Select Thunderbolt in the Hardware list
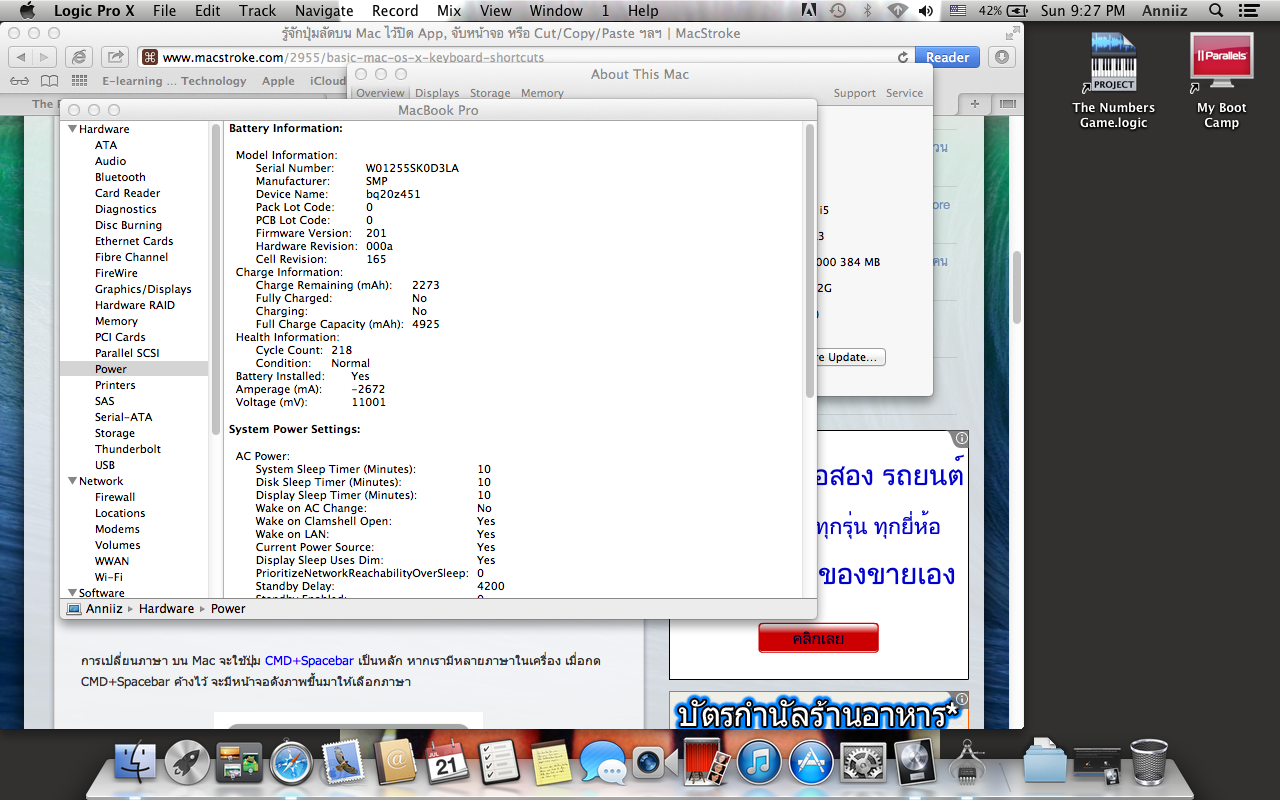1280x800 pixels. pyautogui.click(x=128, y=449)
